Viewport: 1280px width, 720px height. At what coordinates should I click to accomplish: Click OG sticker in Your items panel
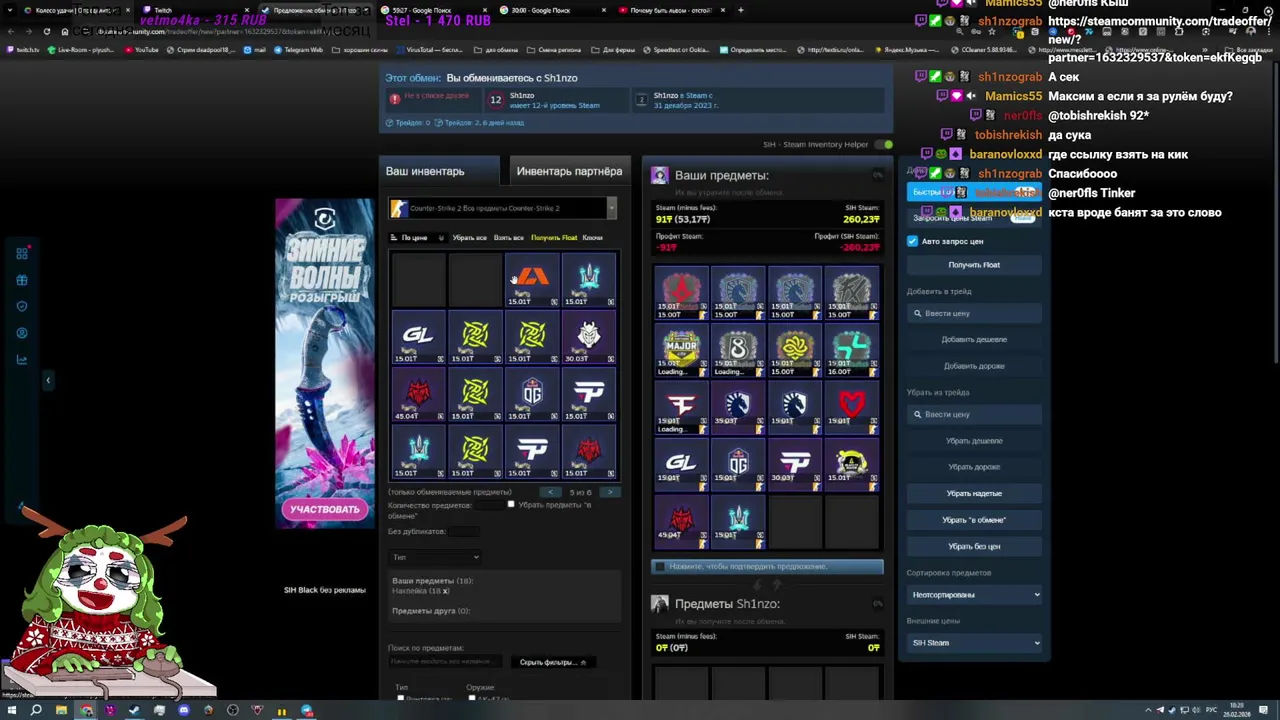pyautogui.click(x=738, y=466)
